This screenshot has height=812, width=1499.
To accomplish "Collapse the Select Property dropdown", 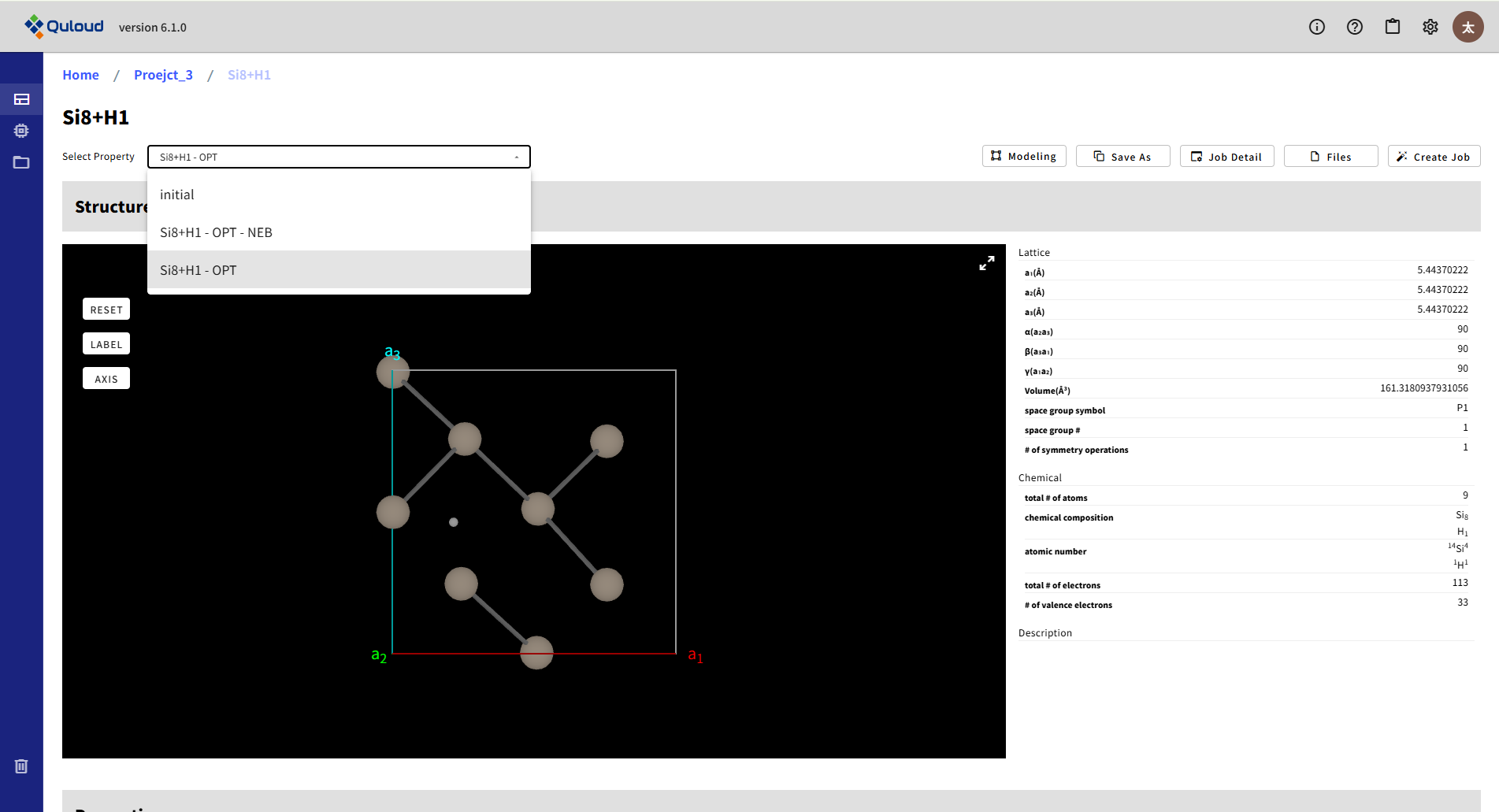I will 516,157.
